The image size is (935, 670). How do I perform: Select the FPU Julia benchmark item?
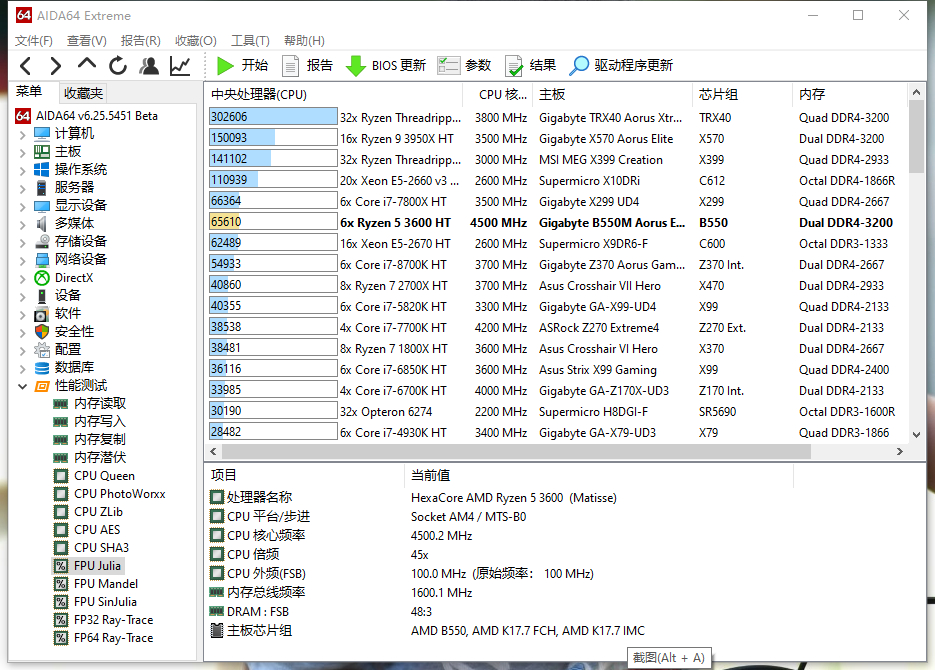(88, 566)
